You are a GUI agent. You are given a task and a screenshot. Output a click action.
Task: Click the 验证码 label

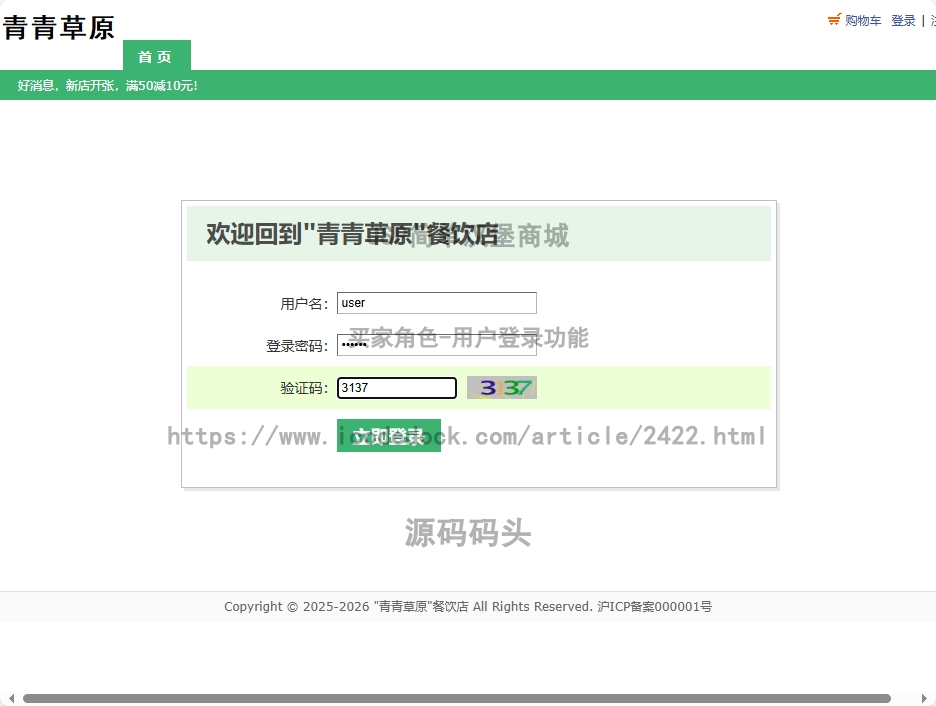[x=304, y=389]
